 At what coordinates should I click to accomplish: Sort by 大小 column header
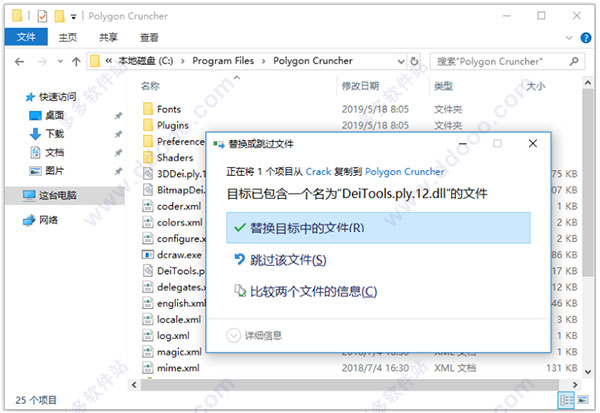pos(535,86)
